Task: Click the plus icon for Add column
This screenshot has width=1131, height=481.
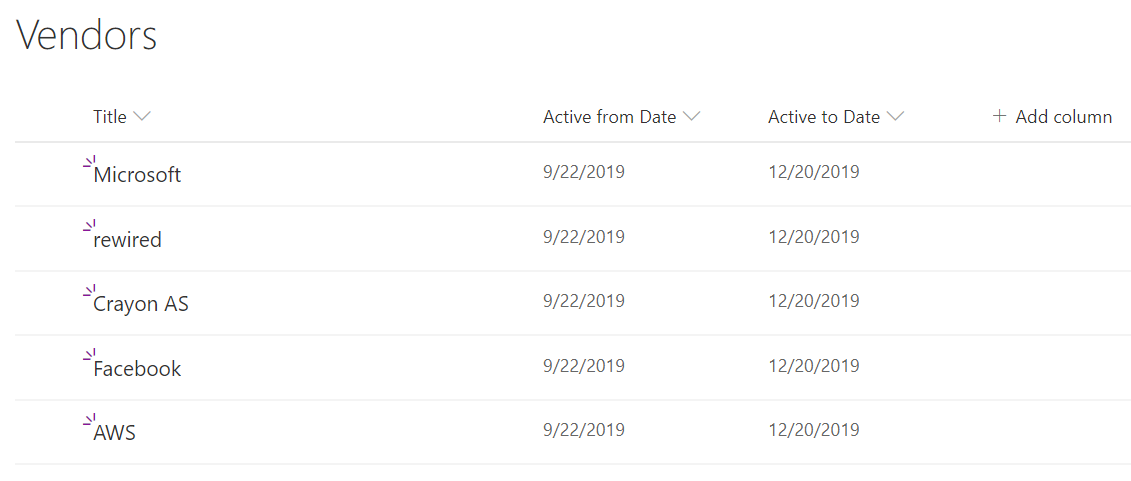Action: click(999, 116)
